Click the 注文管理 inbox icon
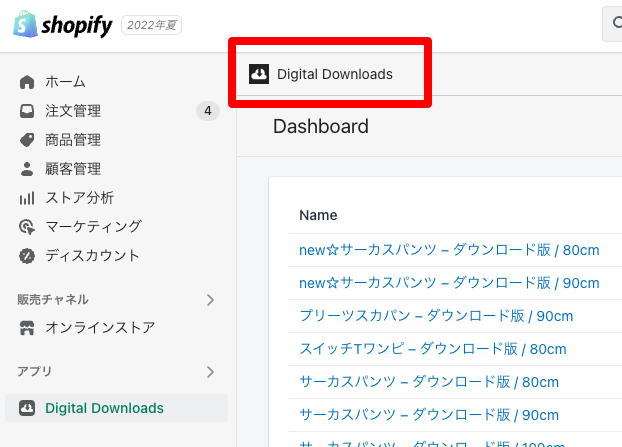Screen dimensions: 622x447 [x=27, y=111]
